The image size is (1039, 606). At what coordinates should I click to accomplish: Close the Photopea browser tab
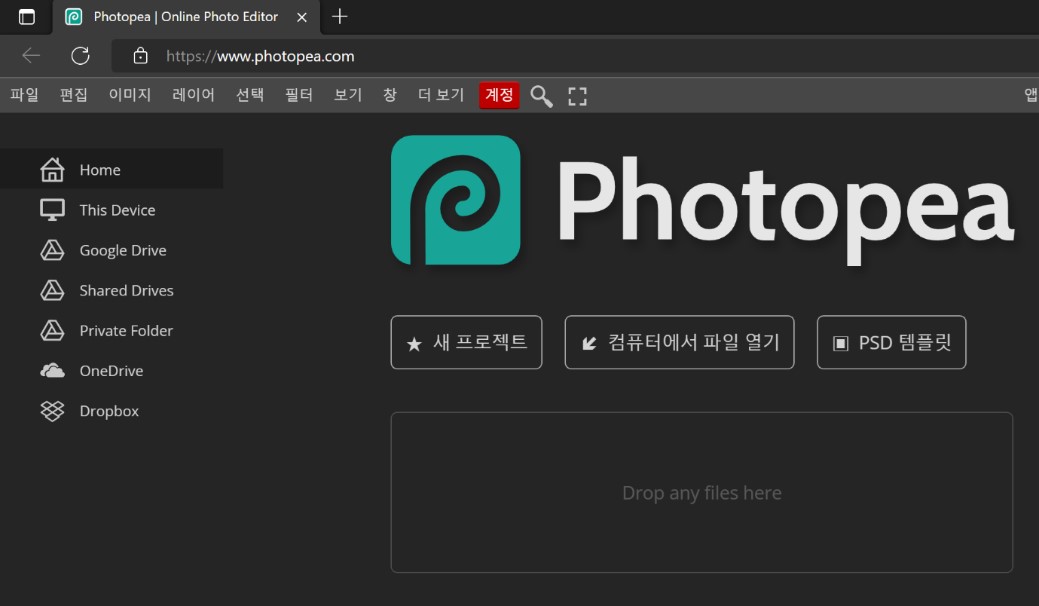[301, 17]
